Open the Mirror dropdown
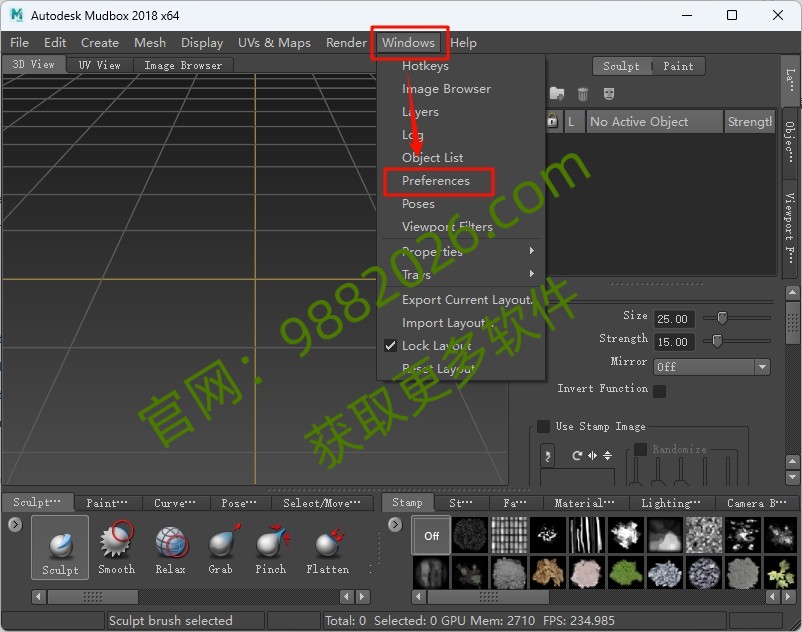 click(x=711, y=367)
